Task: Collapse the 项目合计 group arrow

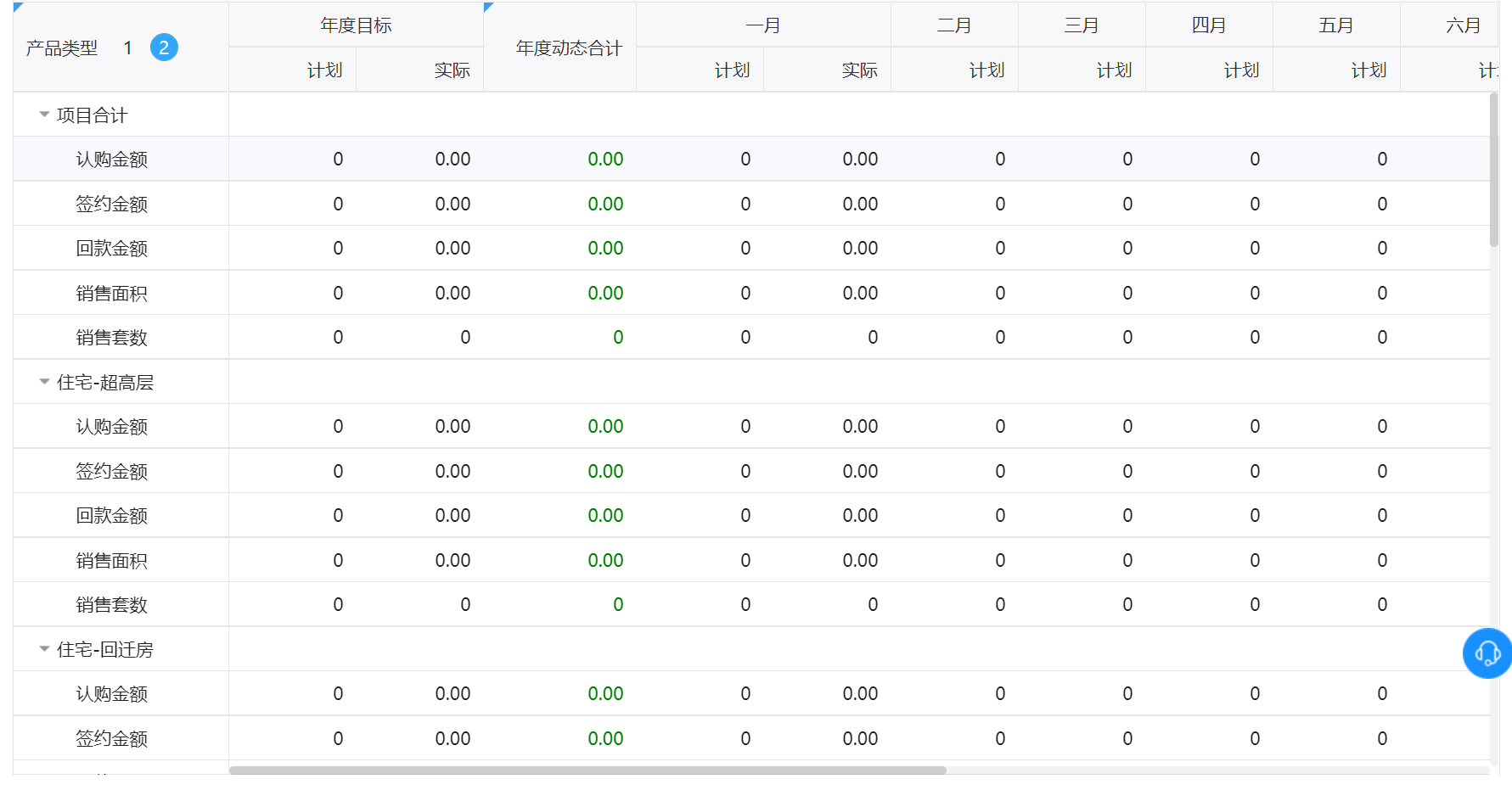Action: (x=44, y=115)
